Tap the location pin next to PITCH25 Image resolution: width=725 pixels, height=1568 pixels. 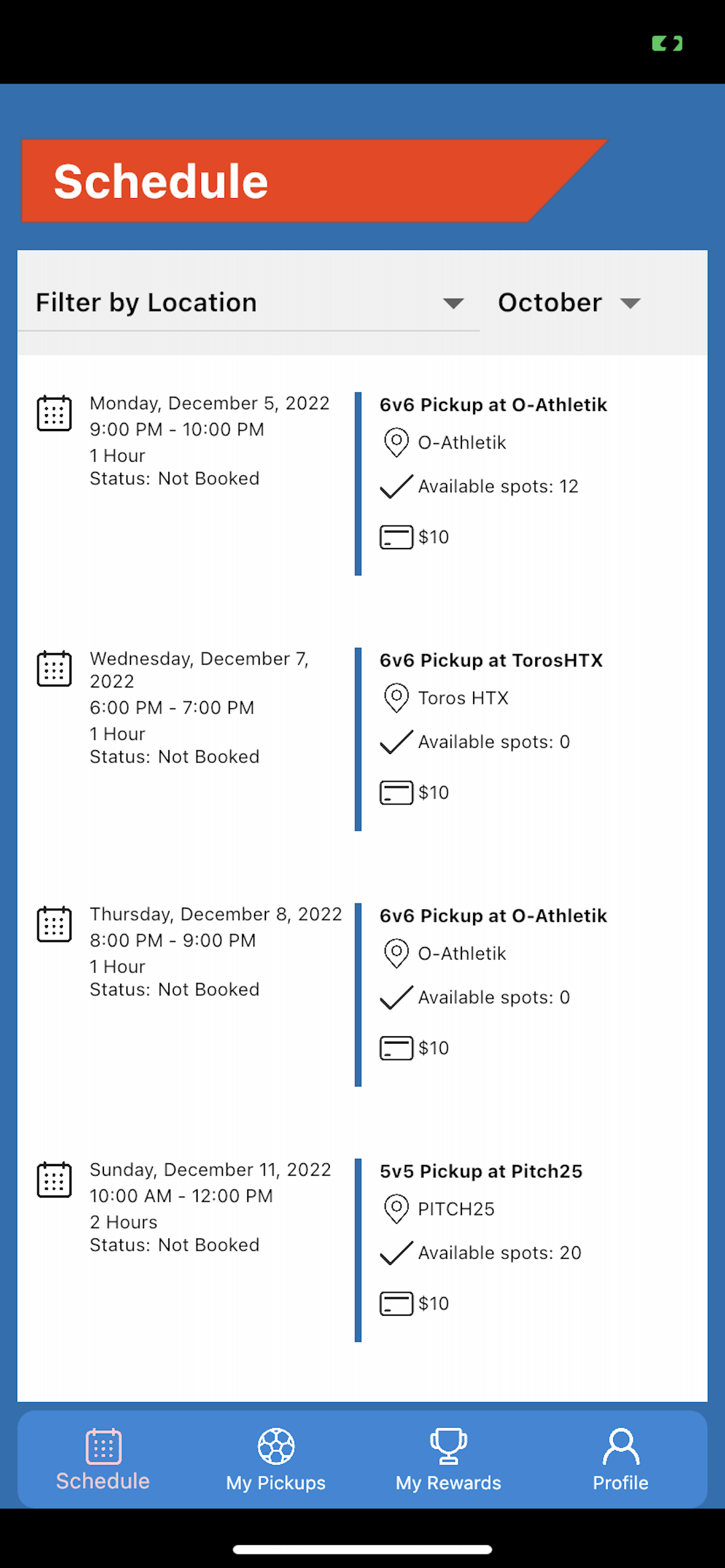(396, 1209)
